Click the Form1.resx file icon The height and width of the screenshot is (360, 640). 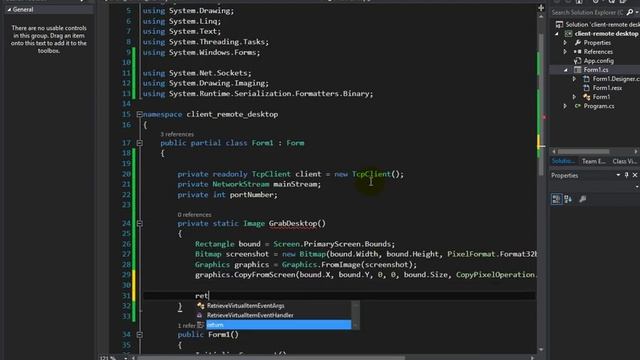[586, 88]
